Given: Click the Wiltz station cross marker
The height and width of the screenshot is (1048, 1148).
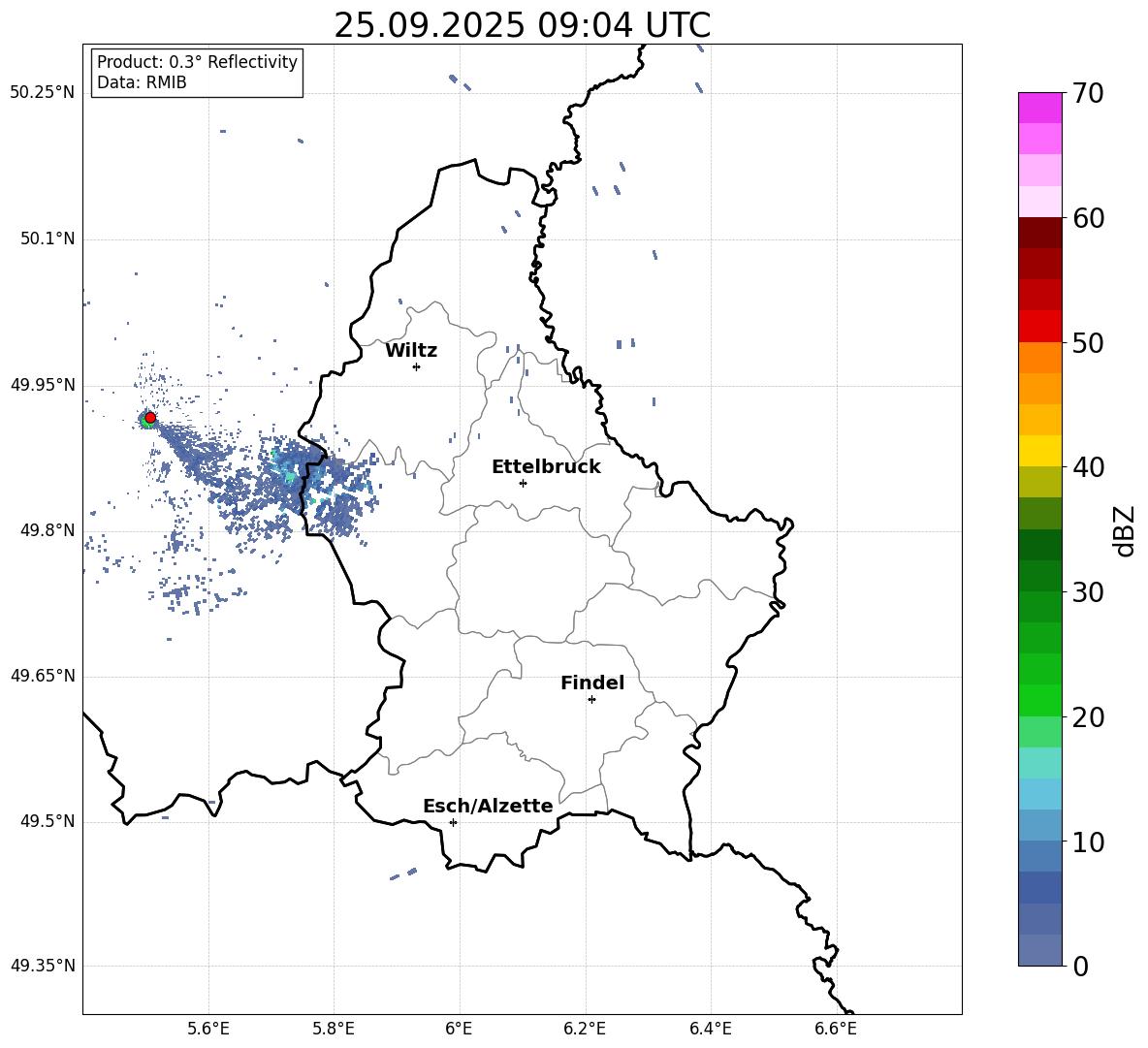Looking at the screenshot, I should (416, 366).
